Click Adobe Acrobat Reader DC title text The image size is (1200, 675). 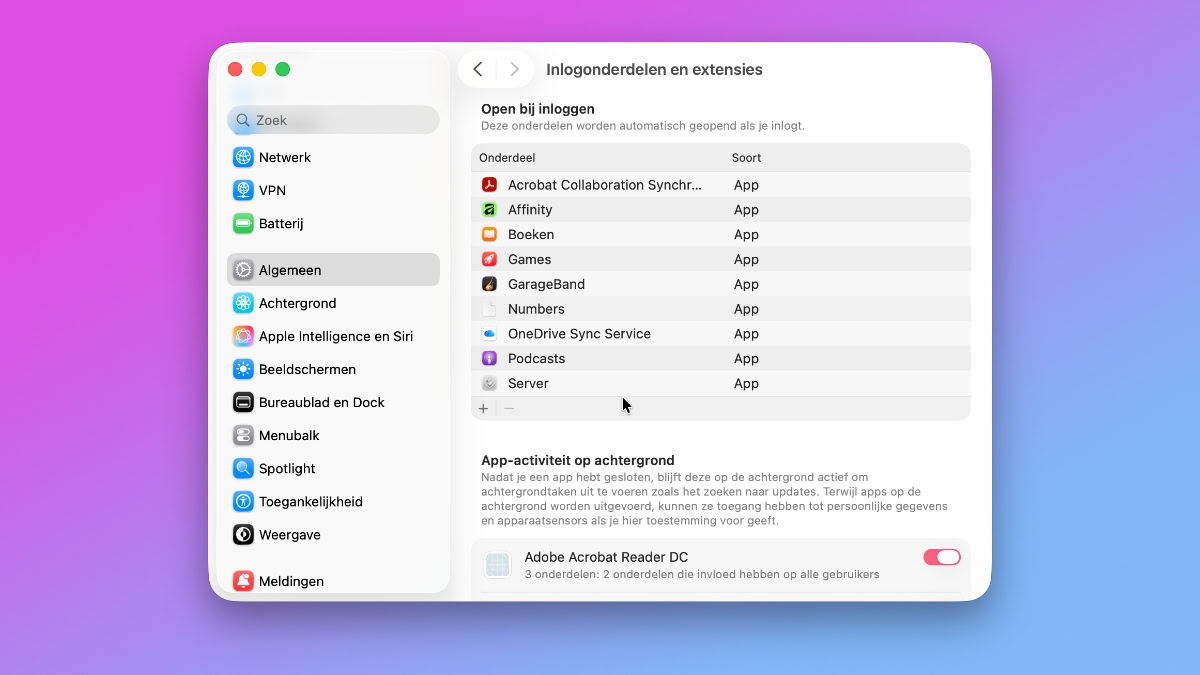click(606, 557)
